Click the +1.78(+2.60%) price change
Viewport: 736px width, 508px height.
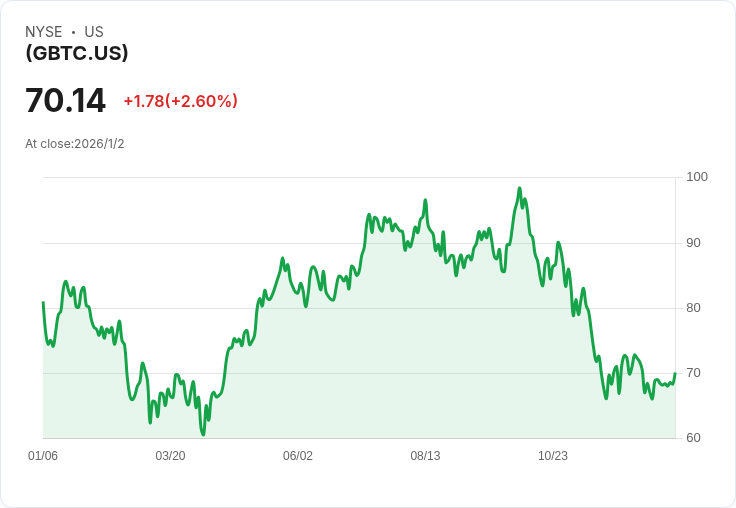click(180, 101)
